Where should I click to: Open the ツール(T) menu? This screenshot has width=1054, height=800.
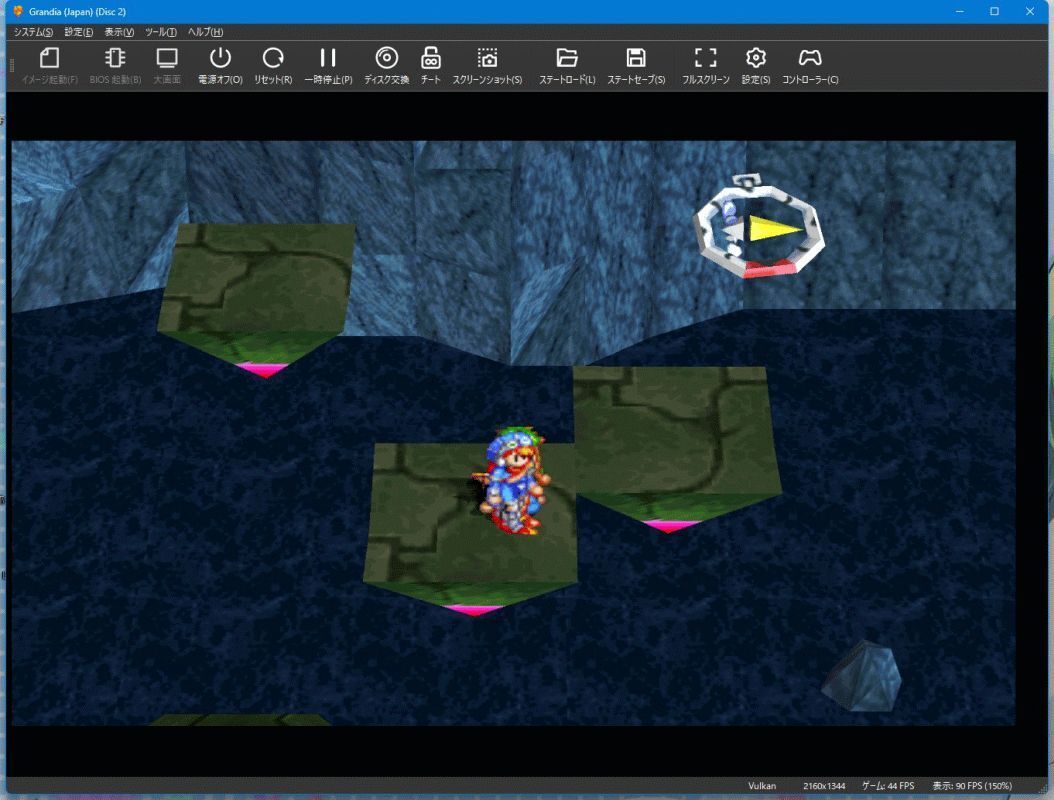(x=161, y=32)
